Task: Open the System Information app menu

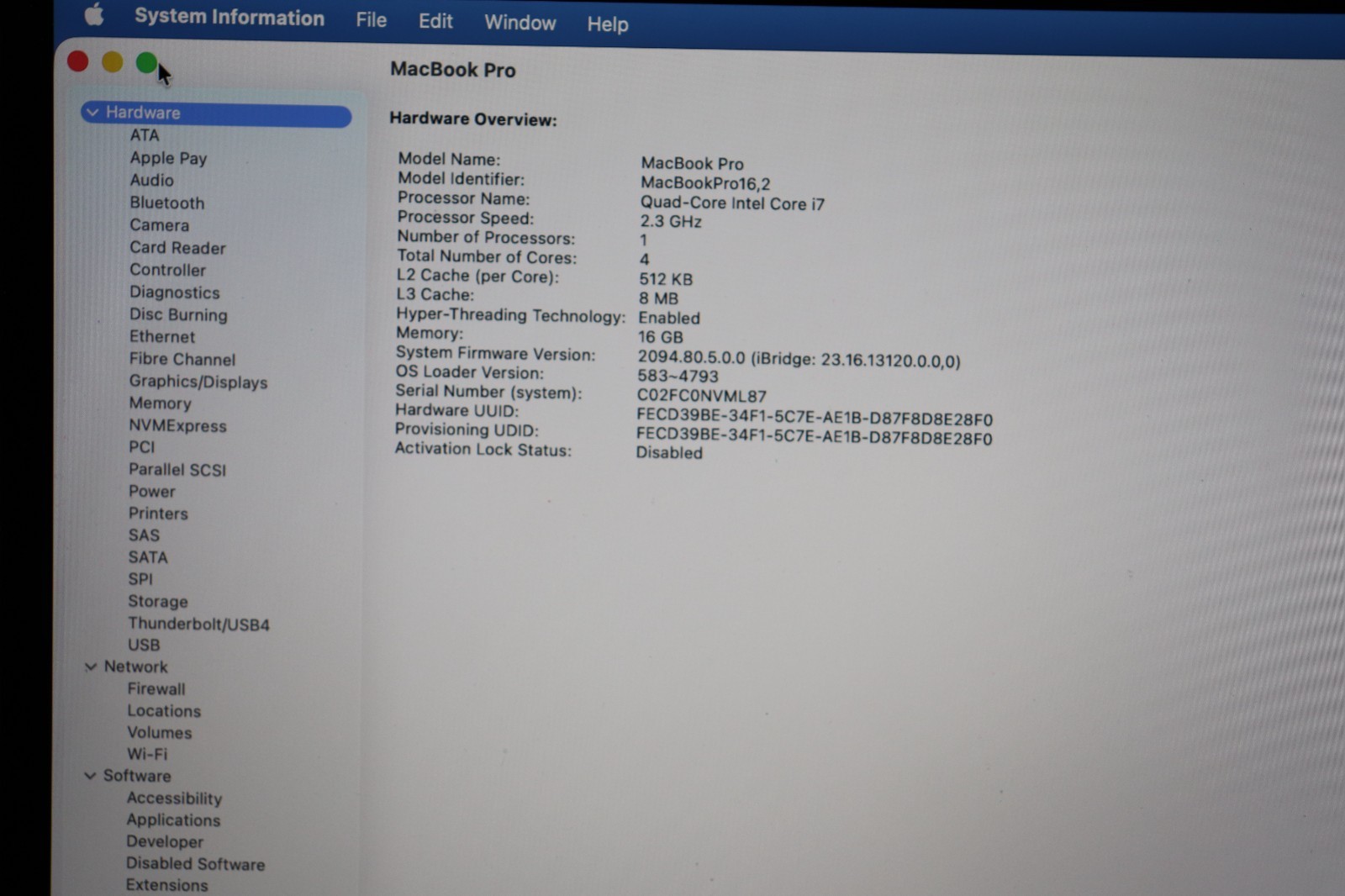Action: 229,18
